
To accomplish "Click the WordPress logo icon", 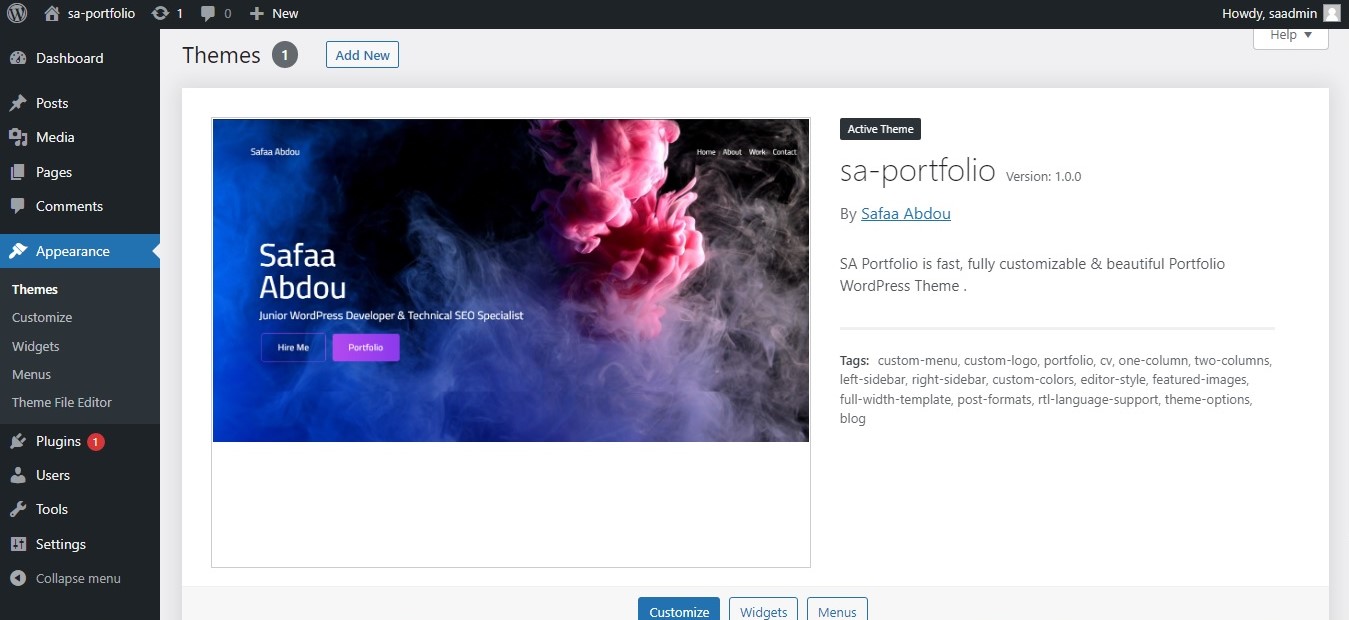I will click(17, 13).
